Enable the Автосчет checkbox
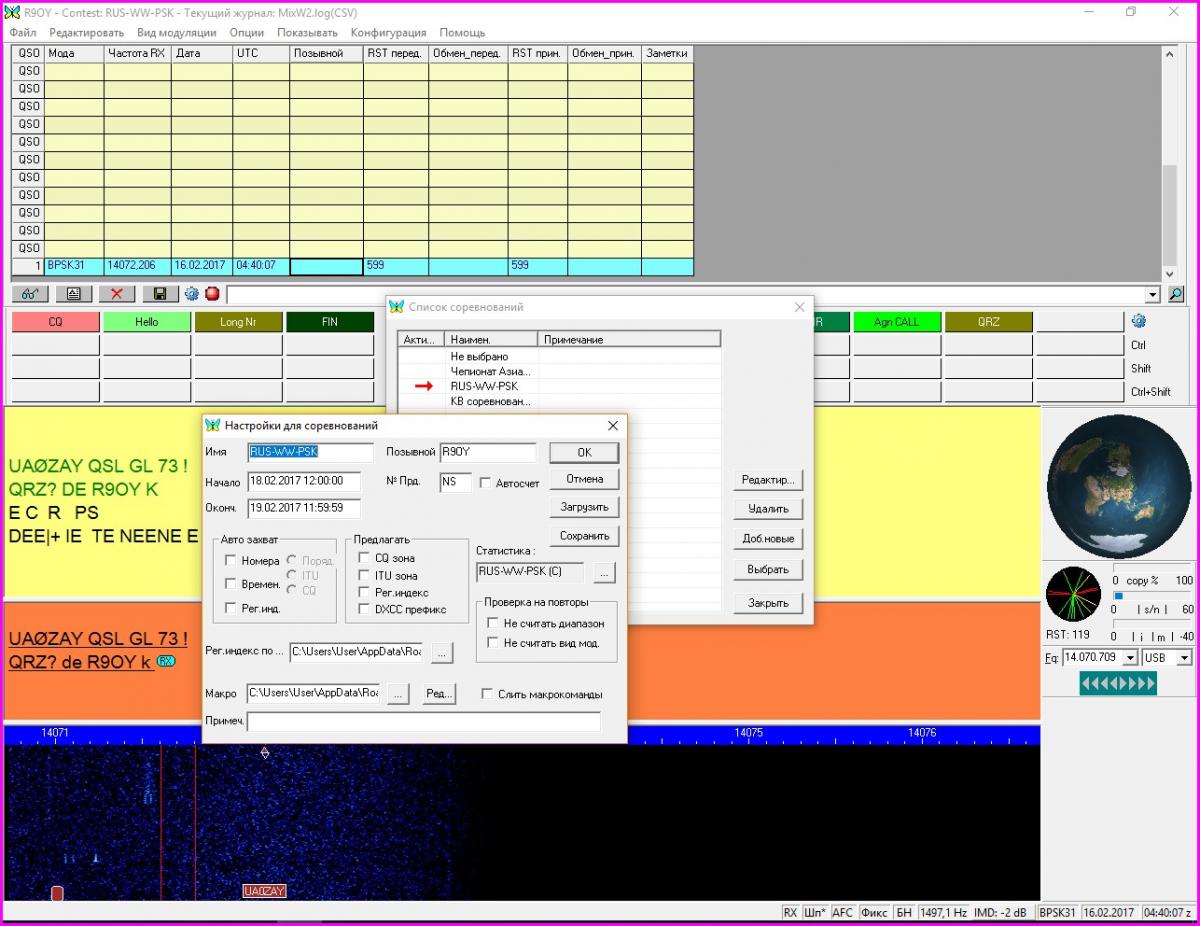The width and height of the screenshot is (1200, 926). click(x=486, y=483)
